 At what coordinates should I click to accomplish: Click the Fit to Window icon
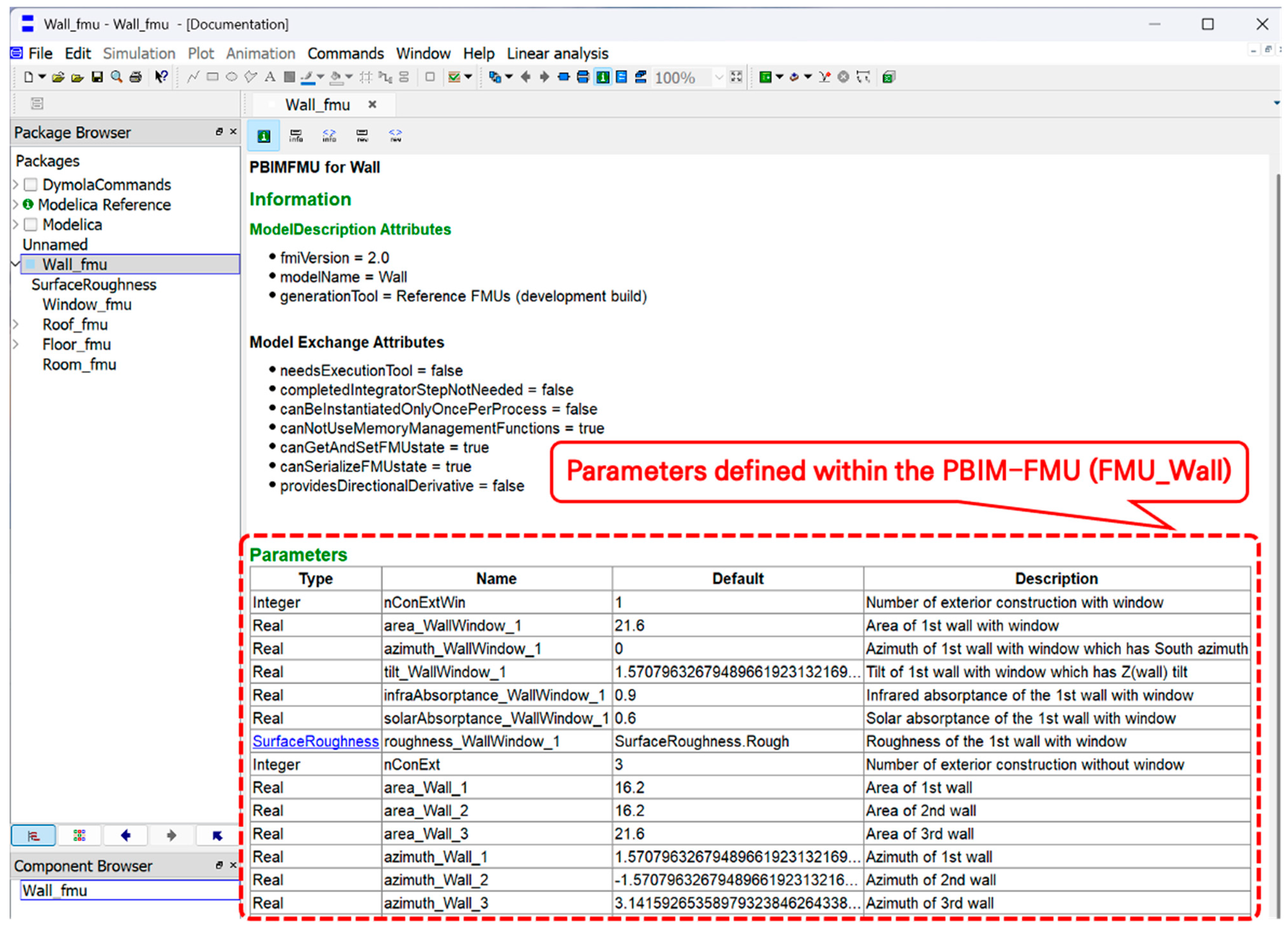737,77
